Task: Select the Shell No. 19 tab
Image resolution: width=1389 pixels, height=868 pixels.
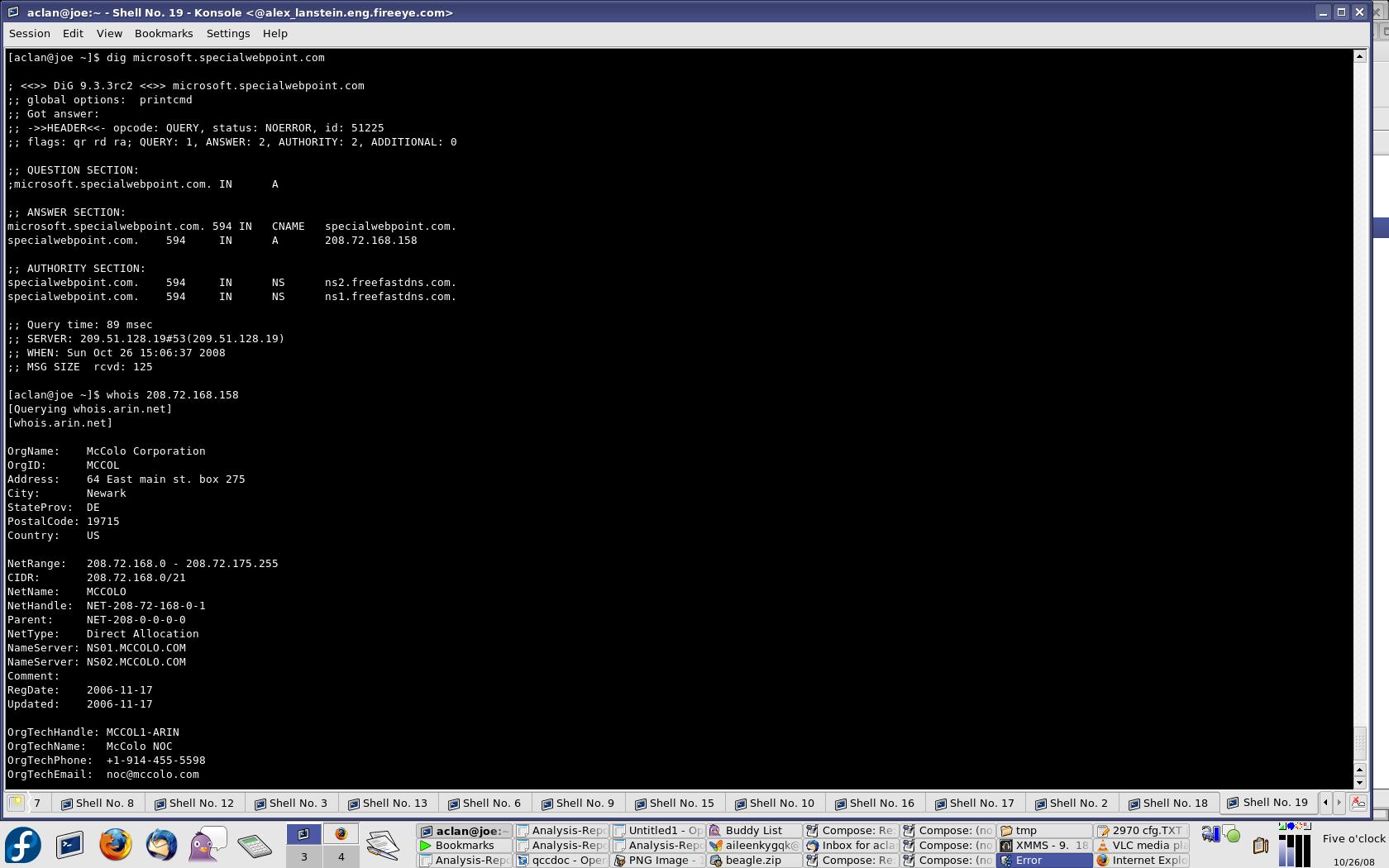Action: click(1268, 802)
